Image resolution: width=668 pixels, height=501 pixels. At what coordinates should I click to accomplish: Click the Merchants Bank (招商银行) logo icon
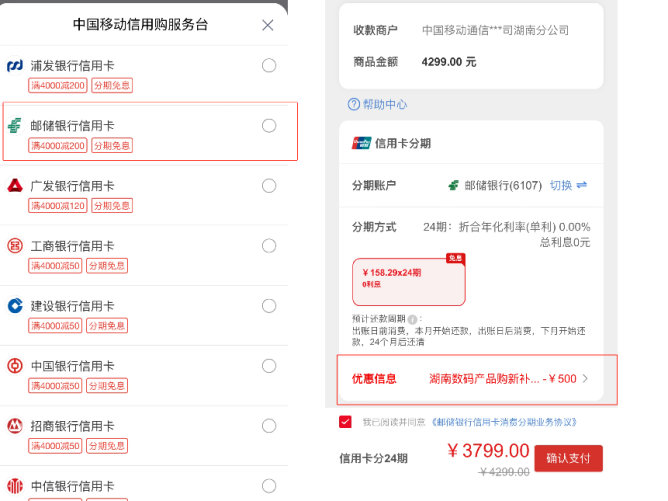15,426
